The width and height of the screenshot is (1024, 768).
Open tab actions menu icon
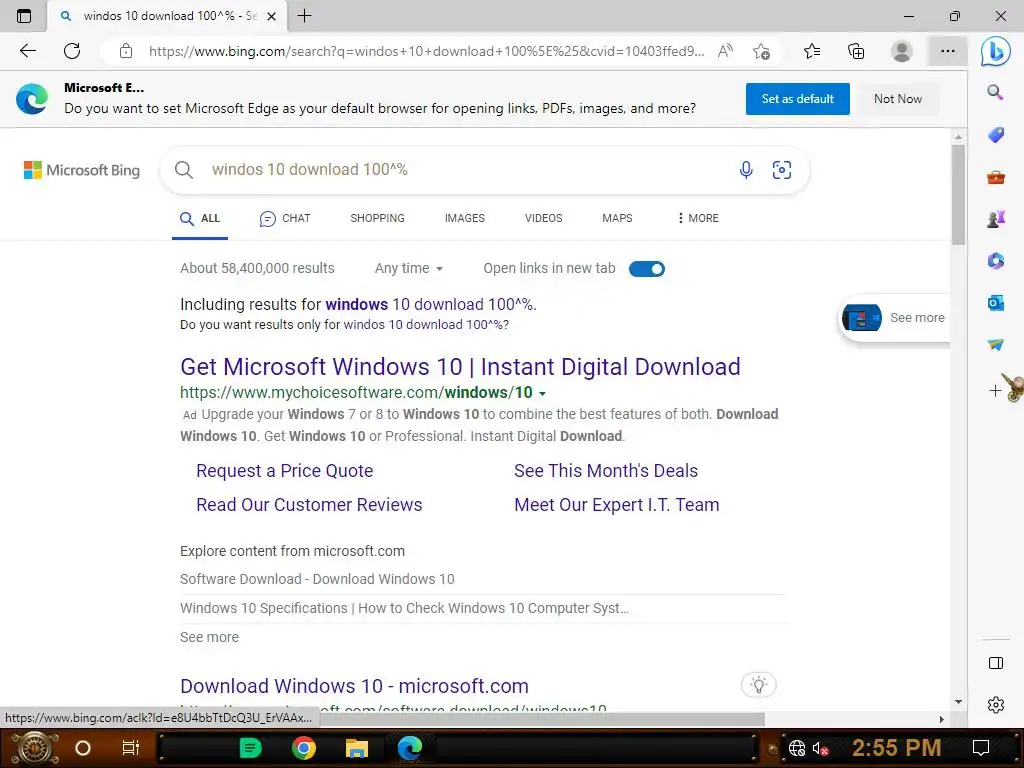[24, 16]
